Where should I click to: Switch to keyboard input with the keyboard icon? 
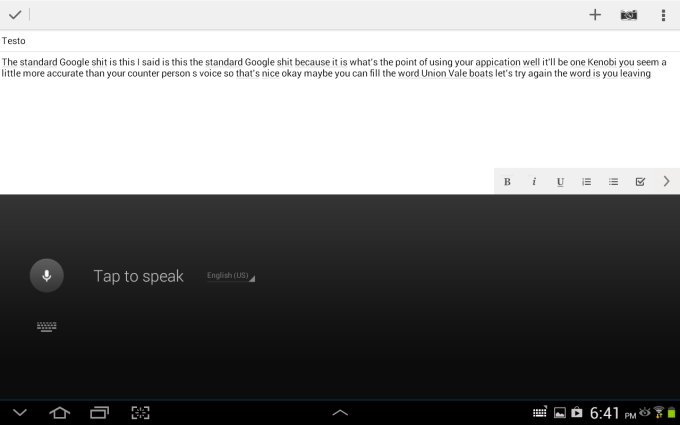pos(47,326)
